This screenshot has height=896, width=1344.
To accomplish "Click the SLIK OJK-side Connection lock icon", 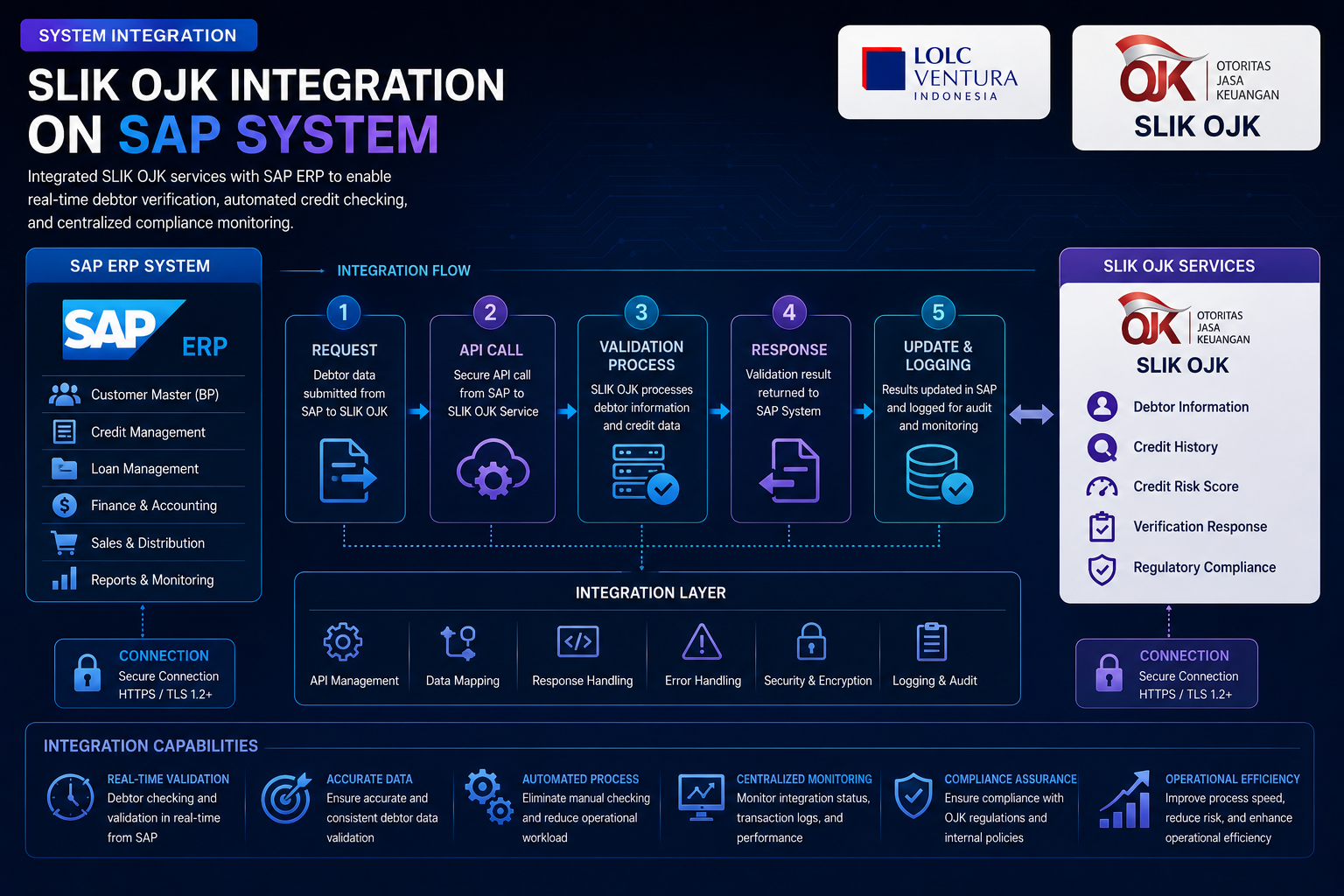I will click(1109, 673).
